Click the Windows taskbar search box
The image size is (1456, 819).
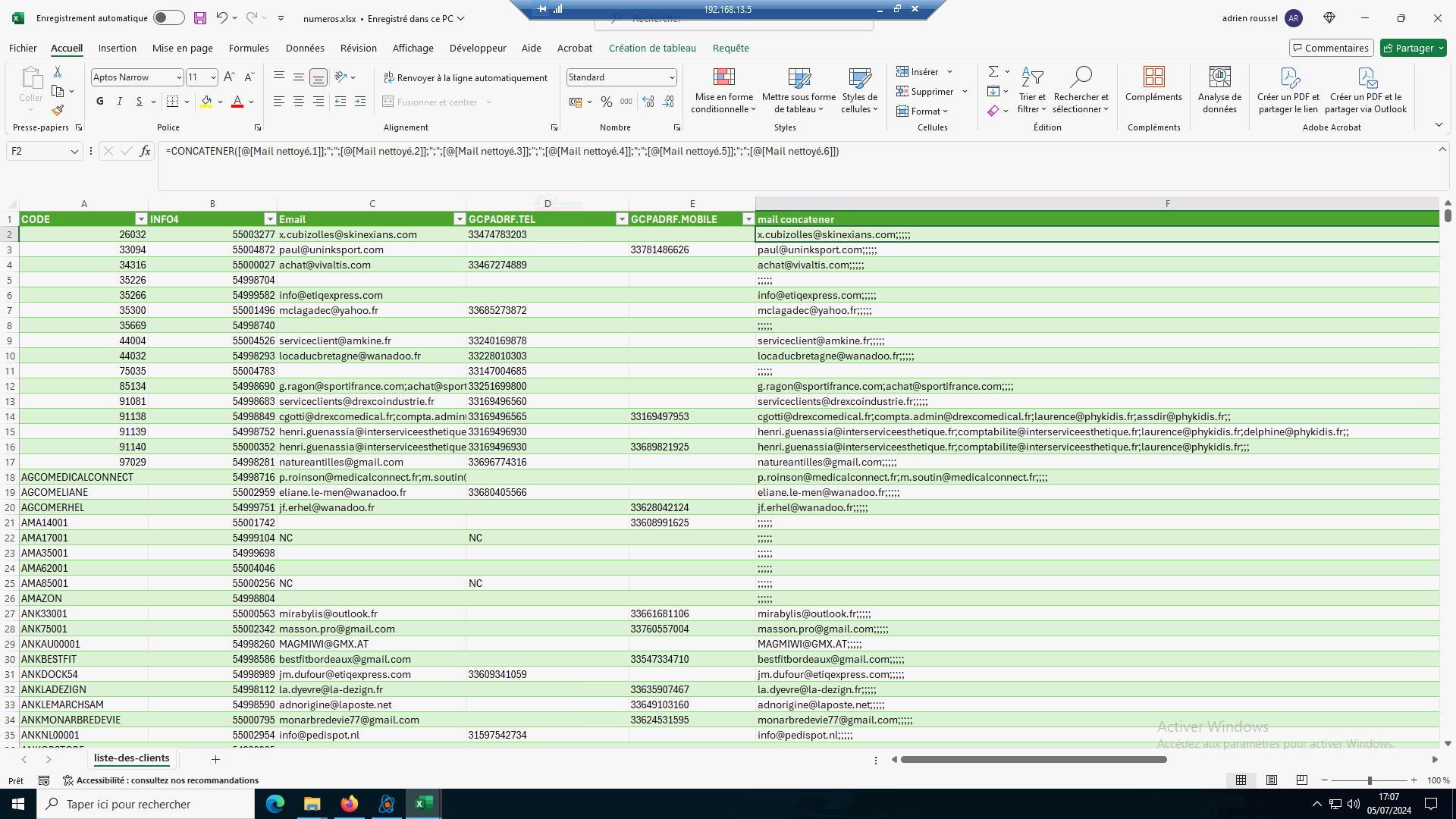point(146,804)
